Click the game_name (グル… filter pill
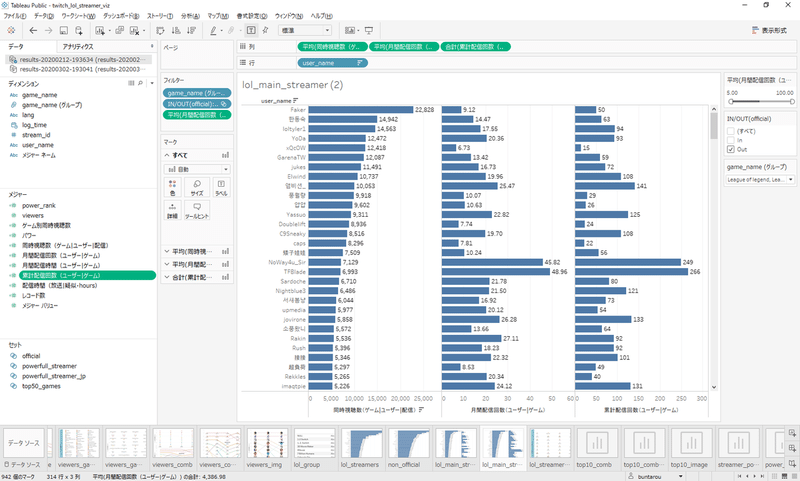Viewport: 800px width, 481px height. click(x=197, y=93)
